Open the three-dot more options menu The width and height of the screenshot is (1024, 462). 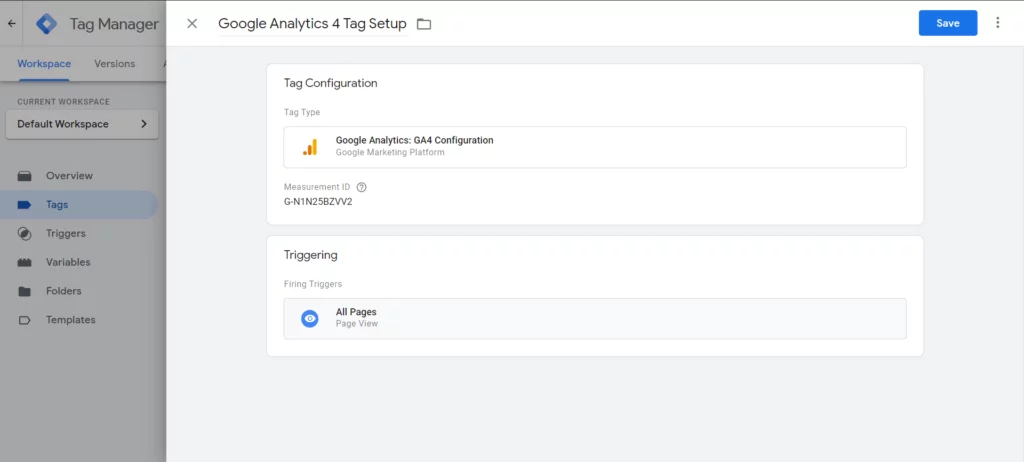pyautogui.click(x=997, y=23)
